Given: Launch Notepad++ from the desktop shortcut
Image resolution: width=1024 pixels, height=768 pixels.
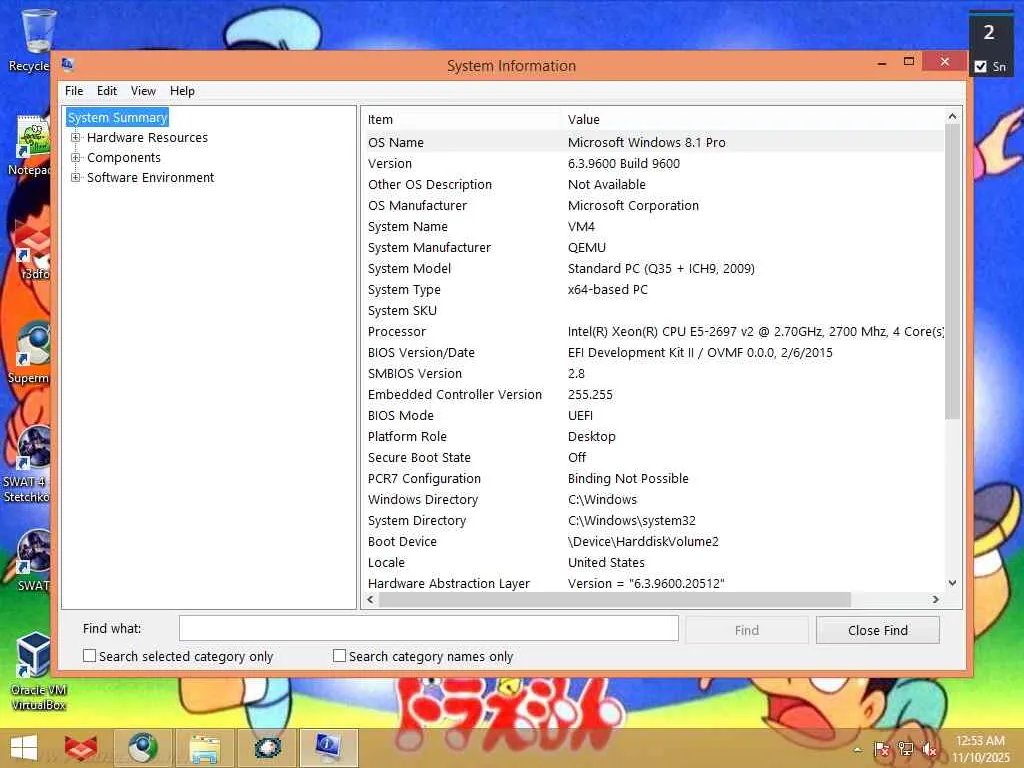Looking at the screenshot, I should click(x=31, y=145).
